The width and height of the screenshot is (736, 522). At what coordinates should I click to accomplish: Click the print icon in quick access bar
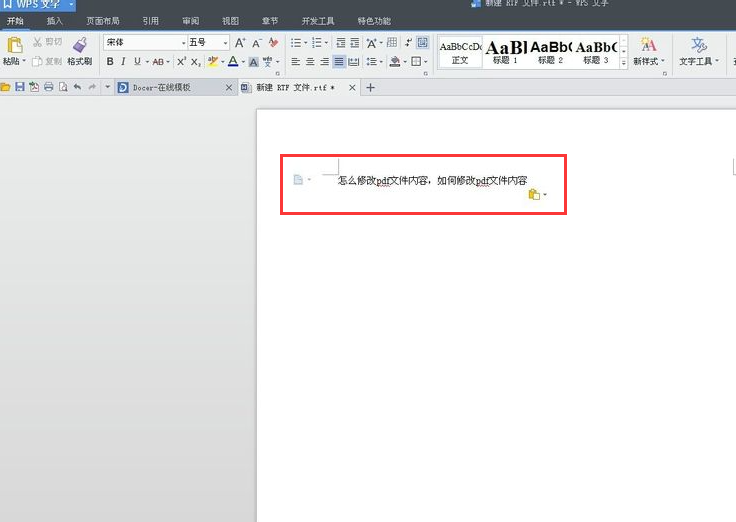click(x=48, y=88)
